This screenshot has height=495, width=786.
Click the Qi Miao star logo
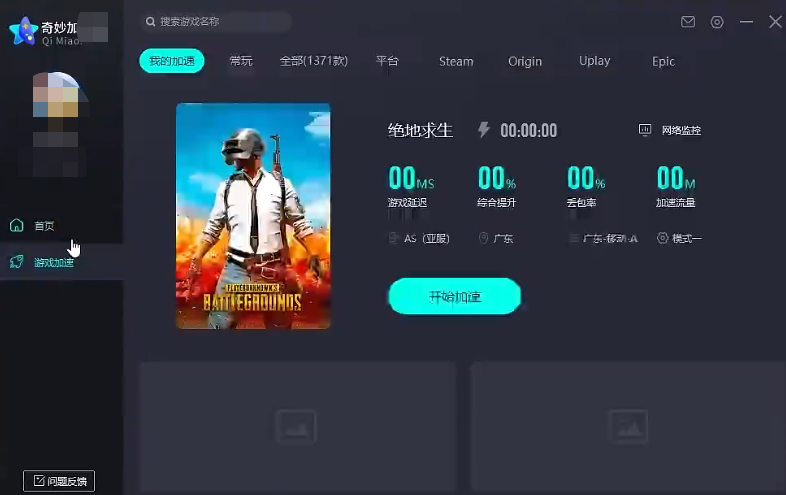[24, 31]
